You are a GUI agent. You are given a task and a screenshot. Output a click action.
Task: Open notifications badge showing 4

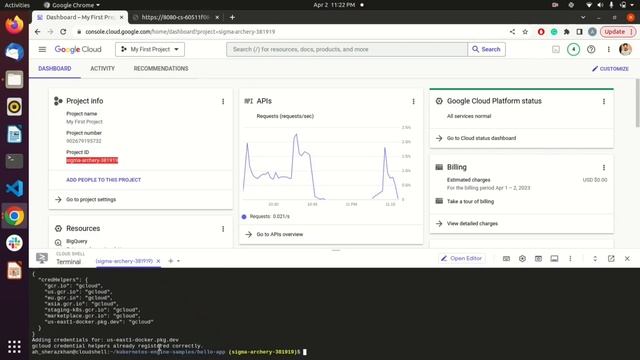[573, 49]
